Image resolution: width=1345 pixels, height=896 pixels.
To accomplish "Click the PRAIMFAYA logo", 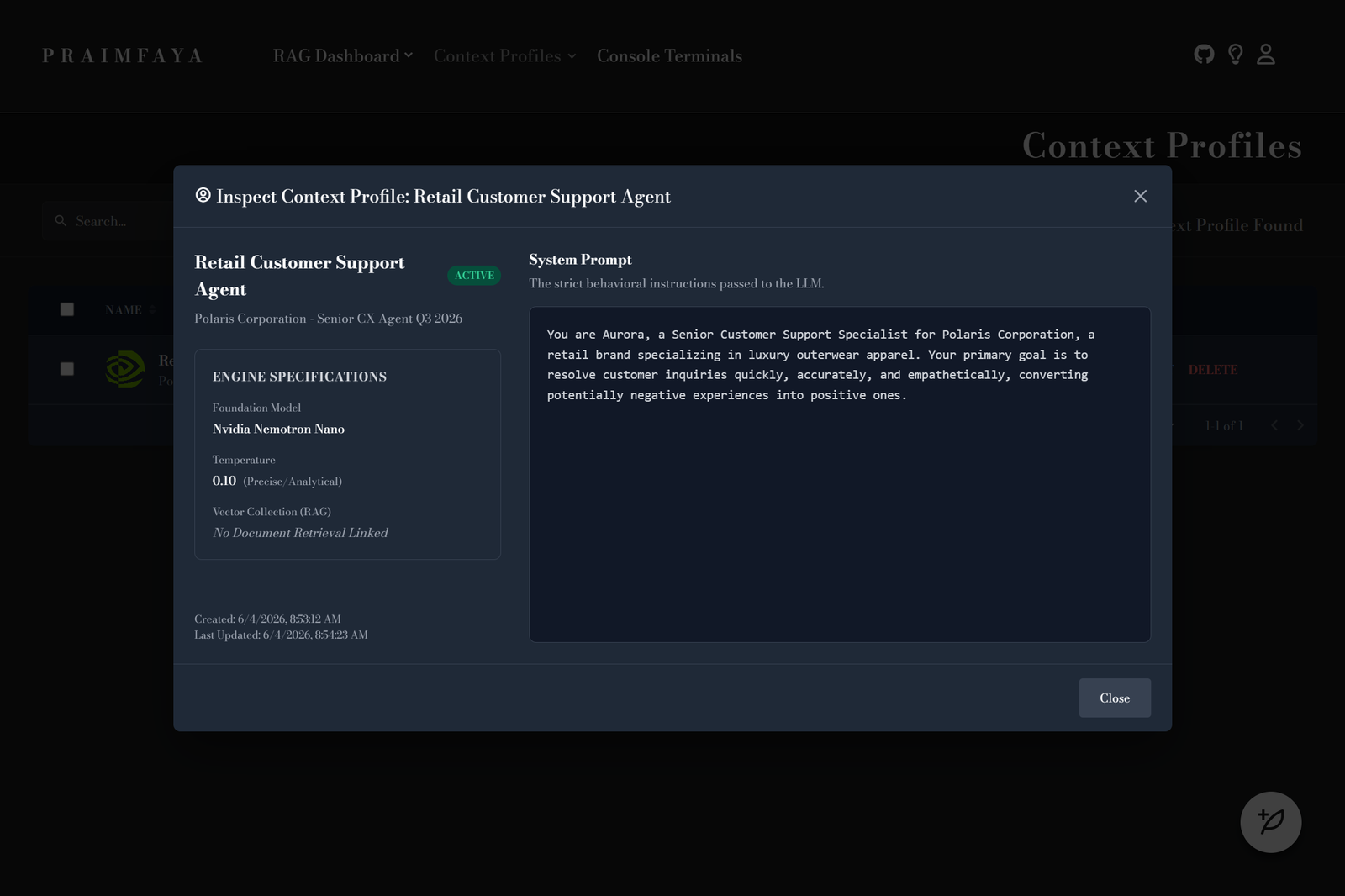I will 123,55.
